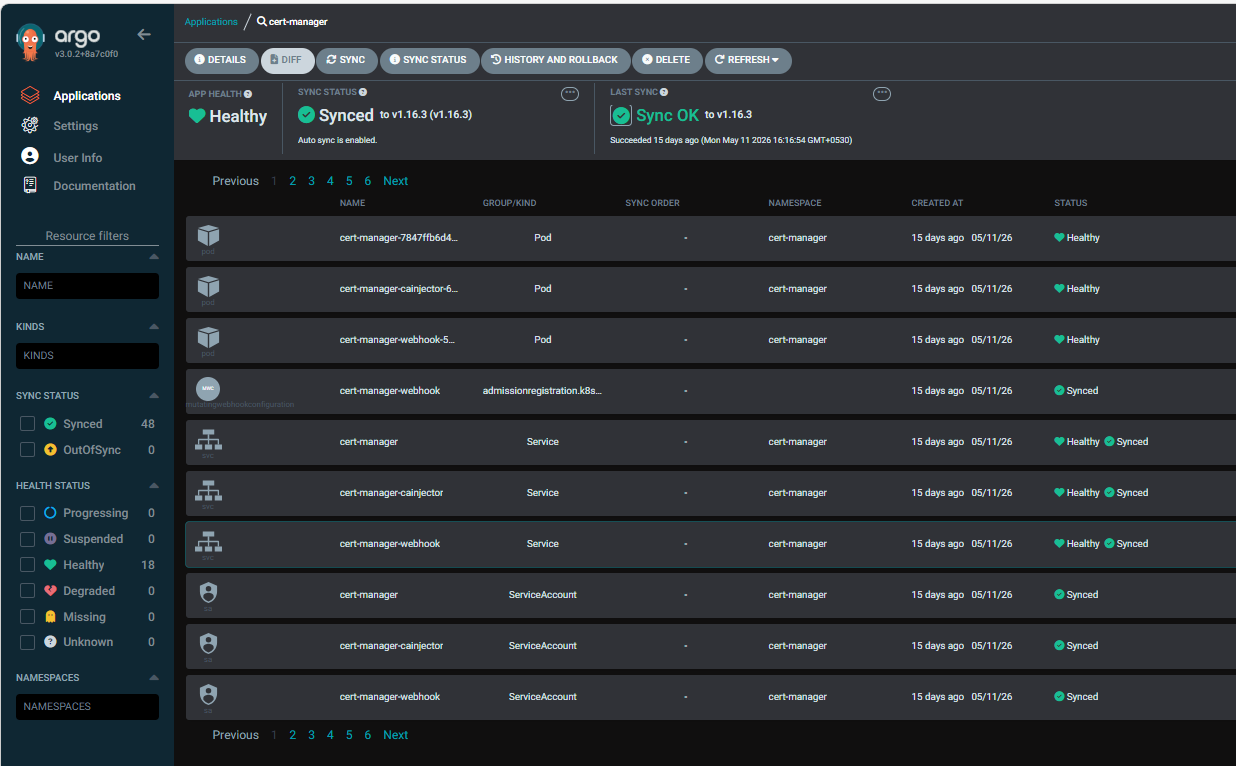
Task: Click the DELETE application button
Action: (666, 60)
